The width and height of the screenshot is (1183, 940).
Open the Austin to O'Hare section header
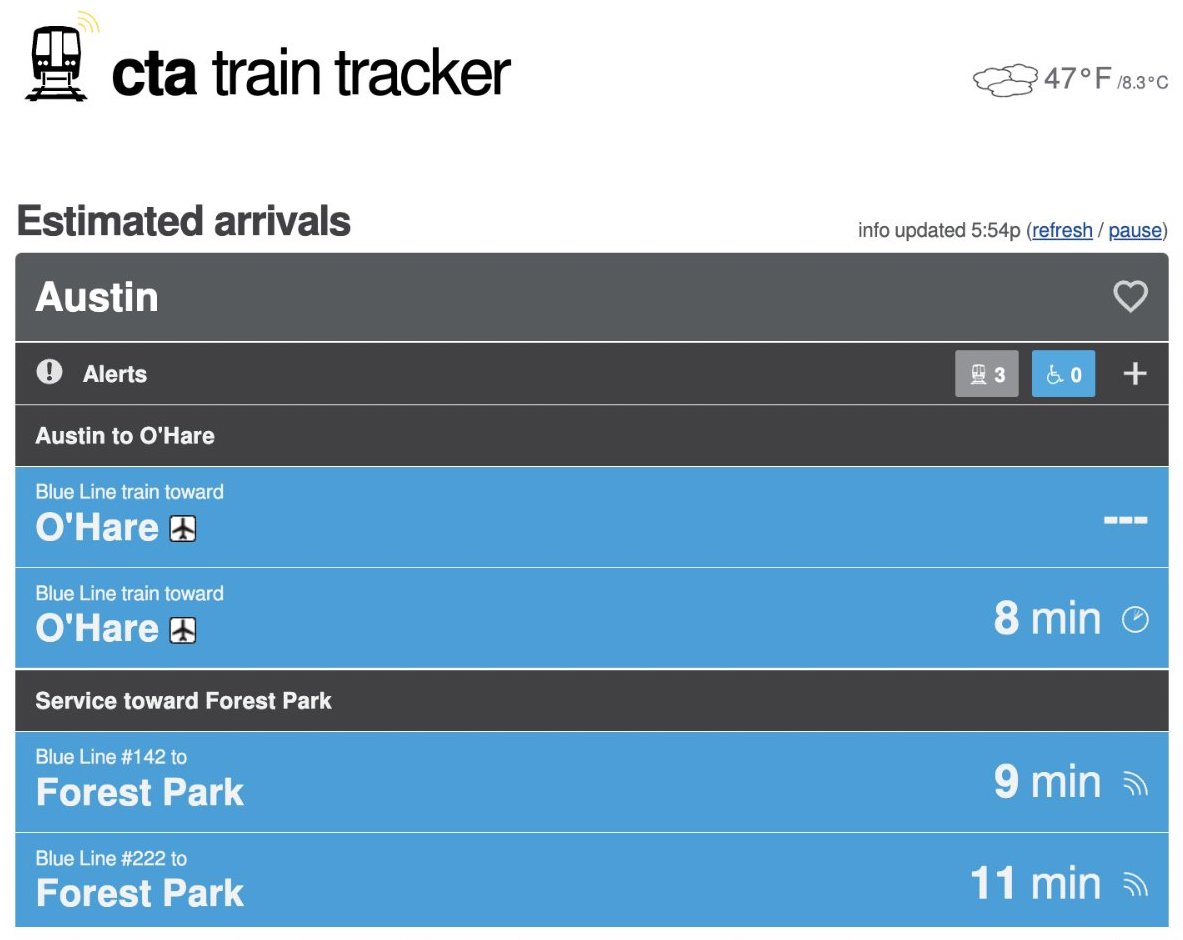[592, 435]
